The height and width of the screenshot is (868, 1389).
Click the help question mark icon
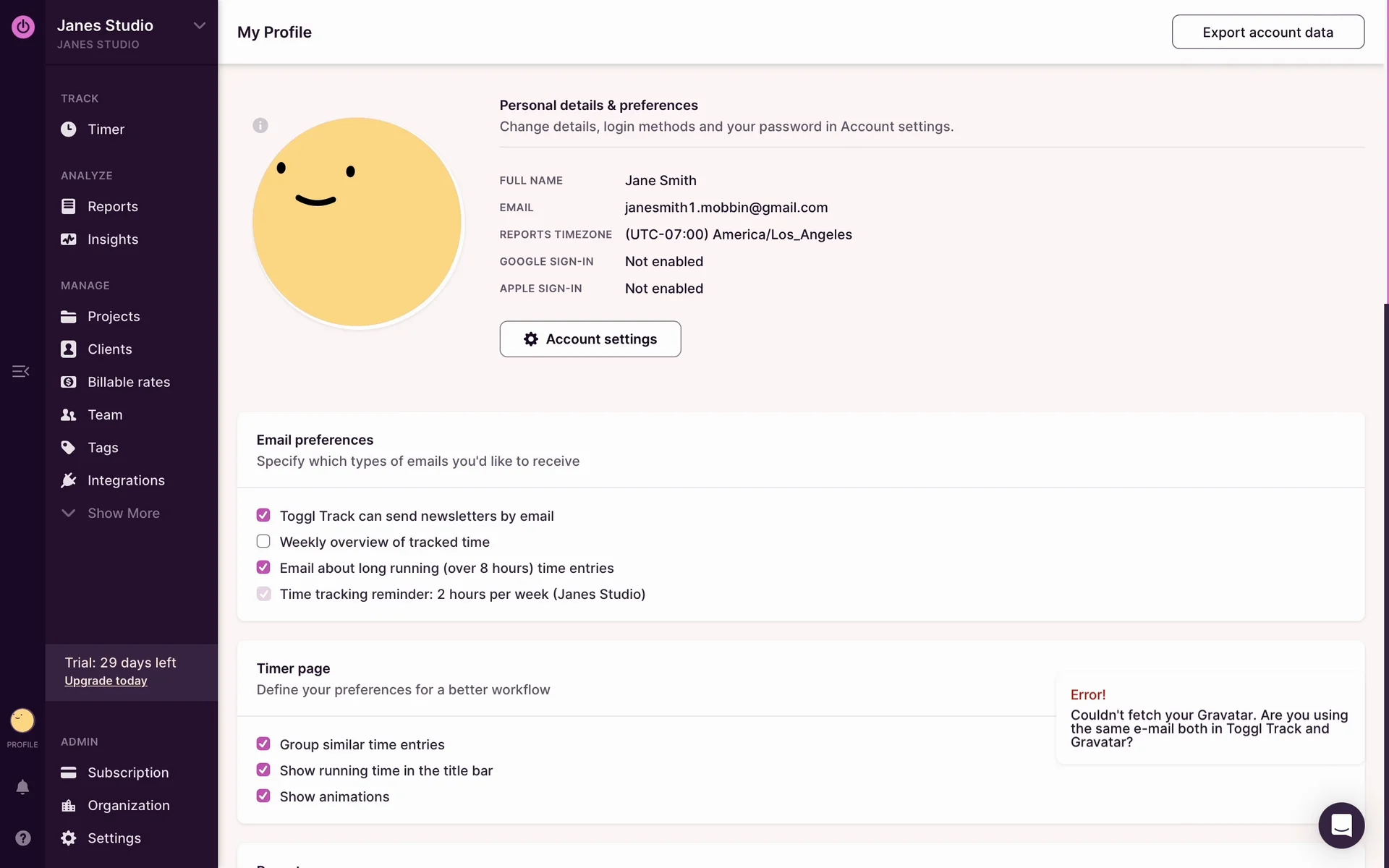coord(22,838)
